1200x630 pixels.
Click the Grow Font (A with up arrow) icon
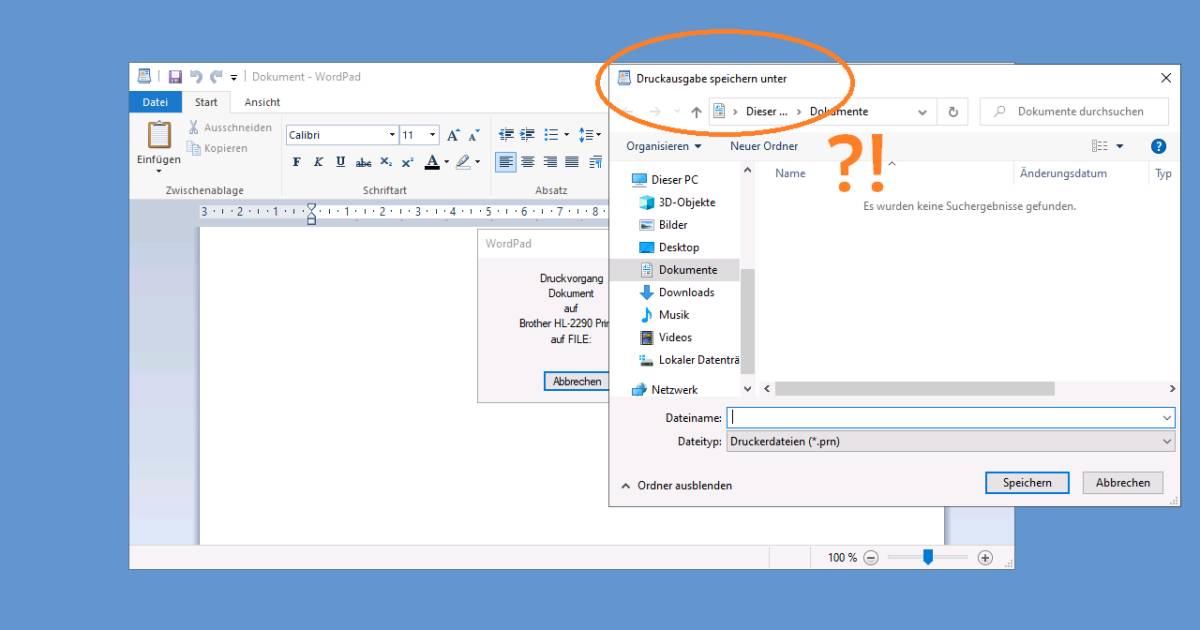(x=452, y=133)
